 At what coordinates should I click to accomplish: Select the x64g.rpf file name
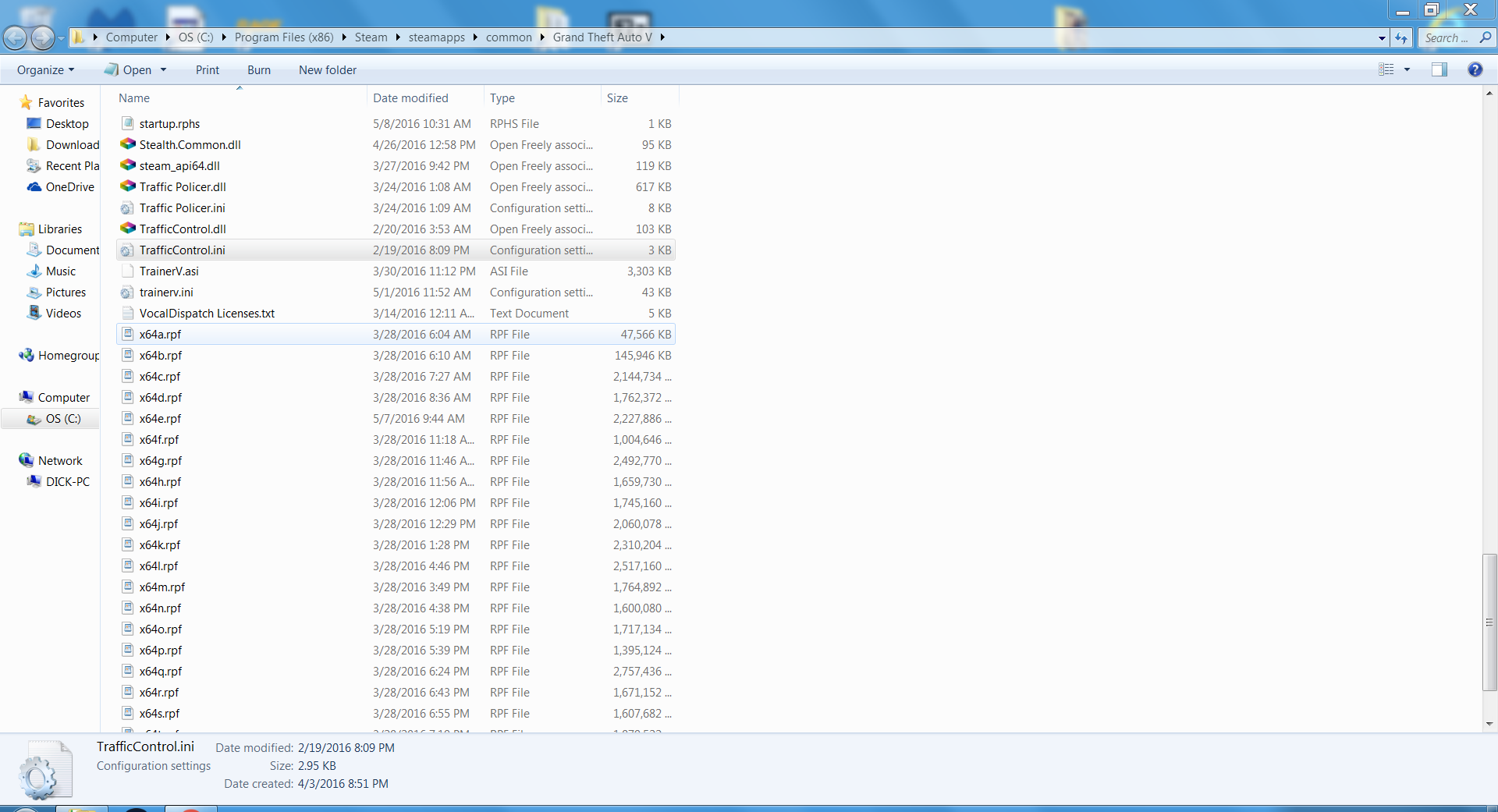click(x=161, y=460)
